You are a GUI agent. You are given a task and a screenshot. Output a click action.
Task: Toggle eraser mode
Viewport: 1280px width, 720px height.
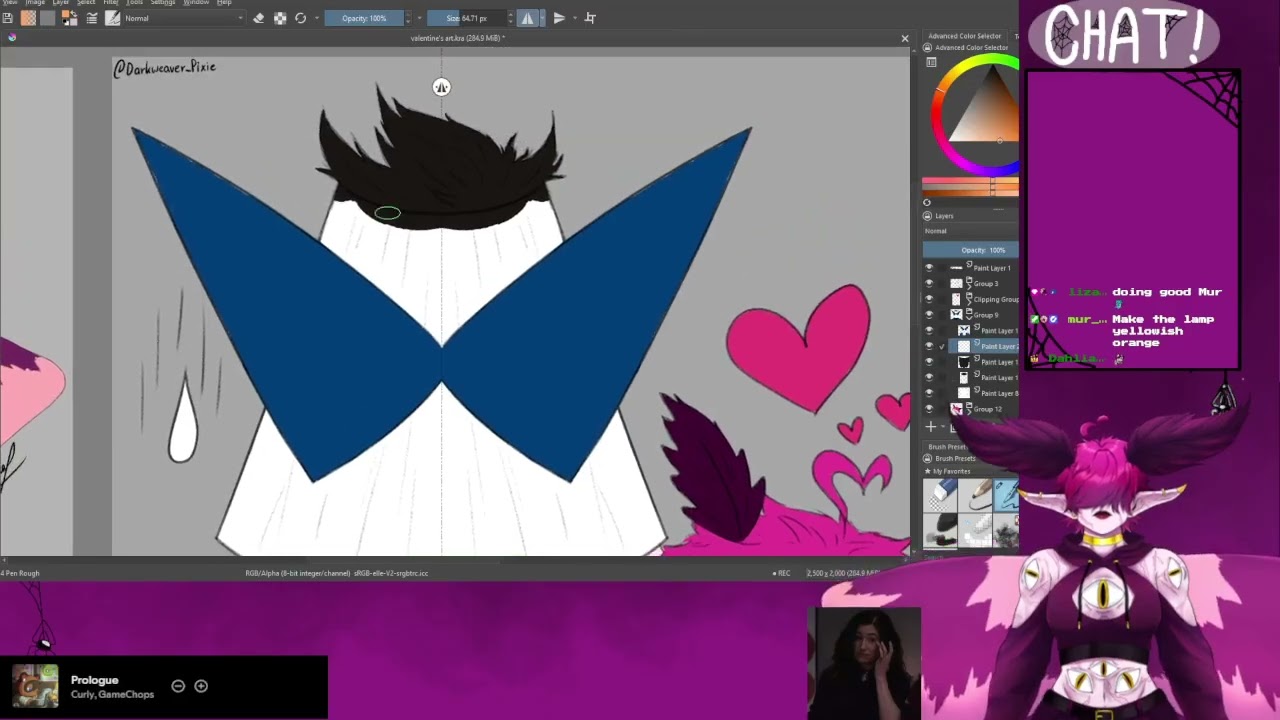(x=258, y=18)
